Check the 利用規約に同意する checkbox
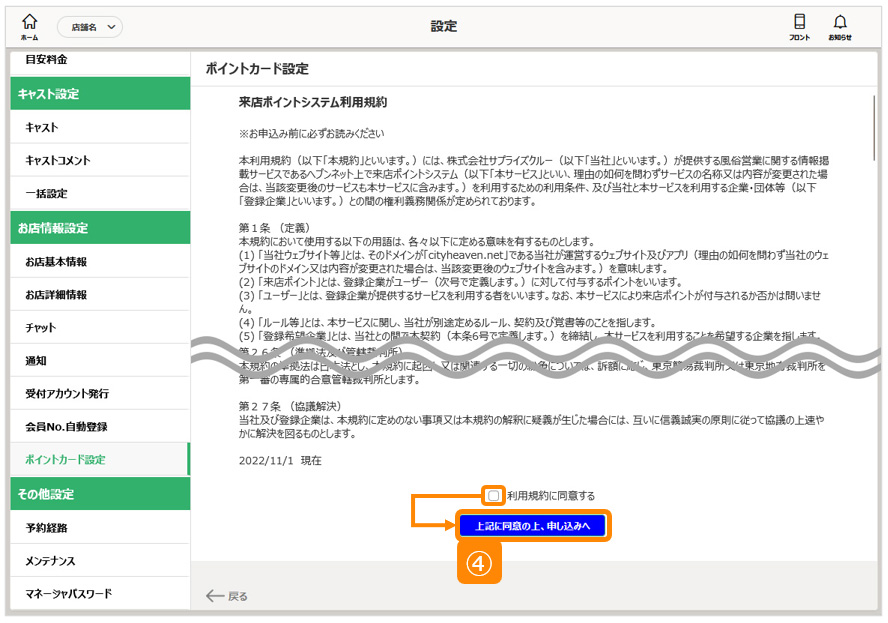Viewport: 888px width, 623px height. (494, 495)
